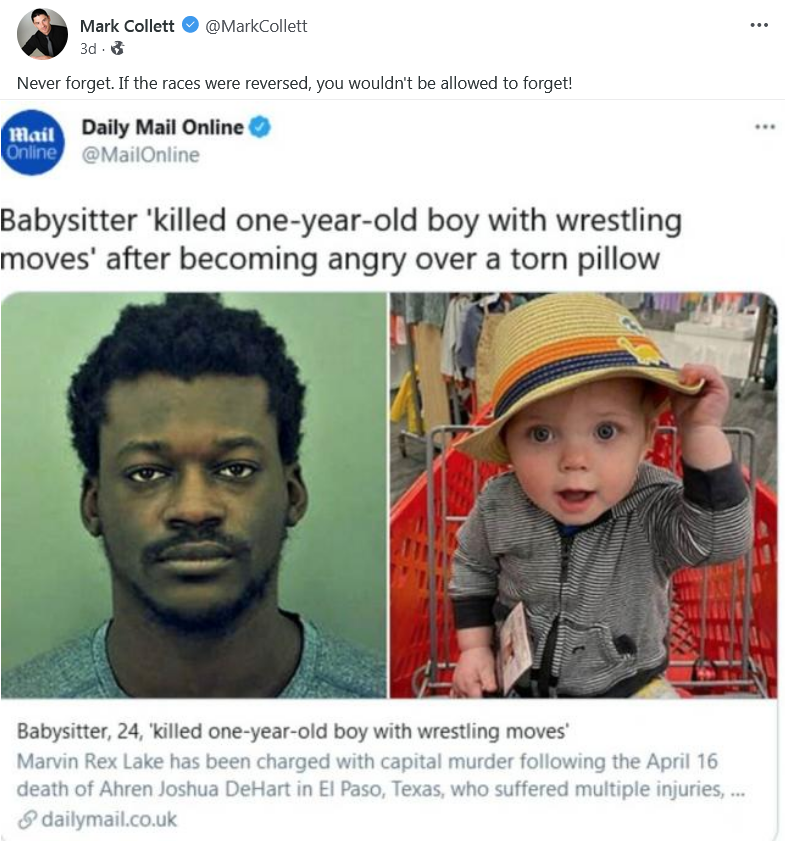
Task: Open the @MarkCollett handle link
Action: click(256, 26)
